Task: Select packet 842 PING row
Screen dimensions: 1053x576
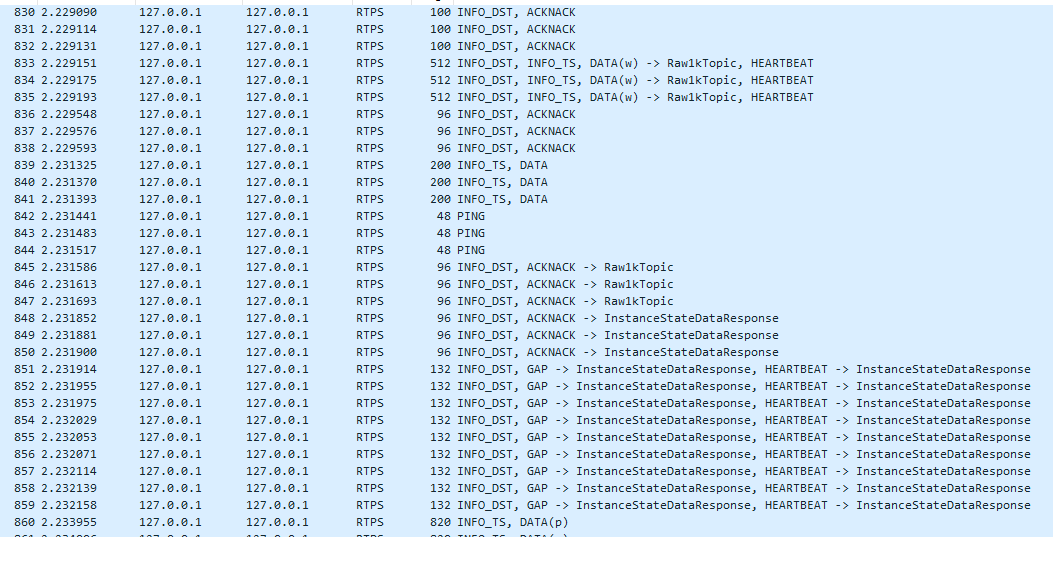Action: (x=526, y=216)
